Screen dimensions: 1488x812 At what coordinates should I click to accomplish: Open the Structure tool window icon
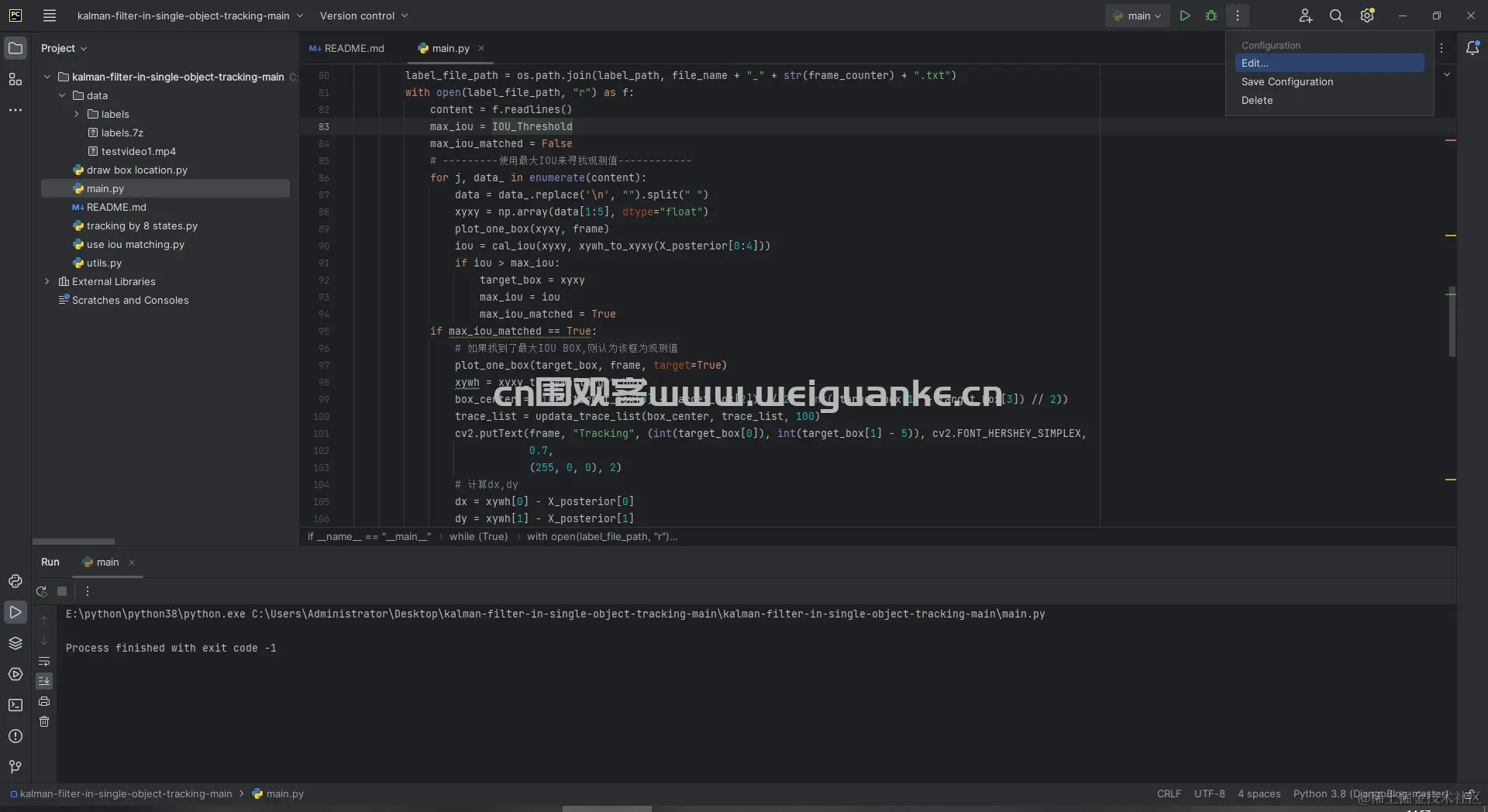(x=15, y=79)
